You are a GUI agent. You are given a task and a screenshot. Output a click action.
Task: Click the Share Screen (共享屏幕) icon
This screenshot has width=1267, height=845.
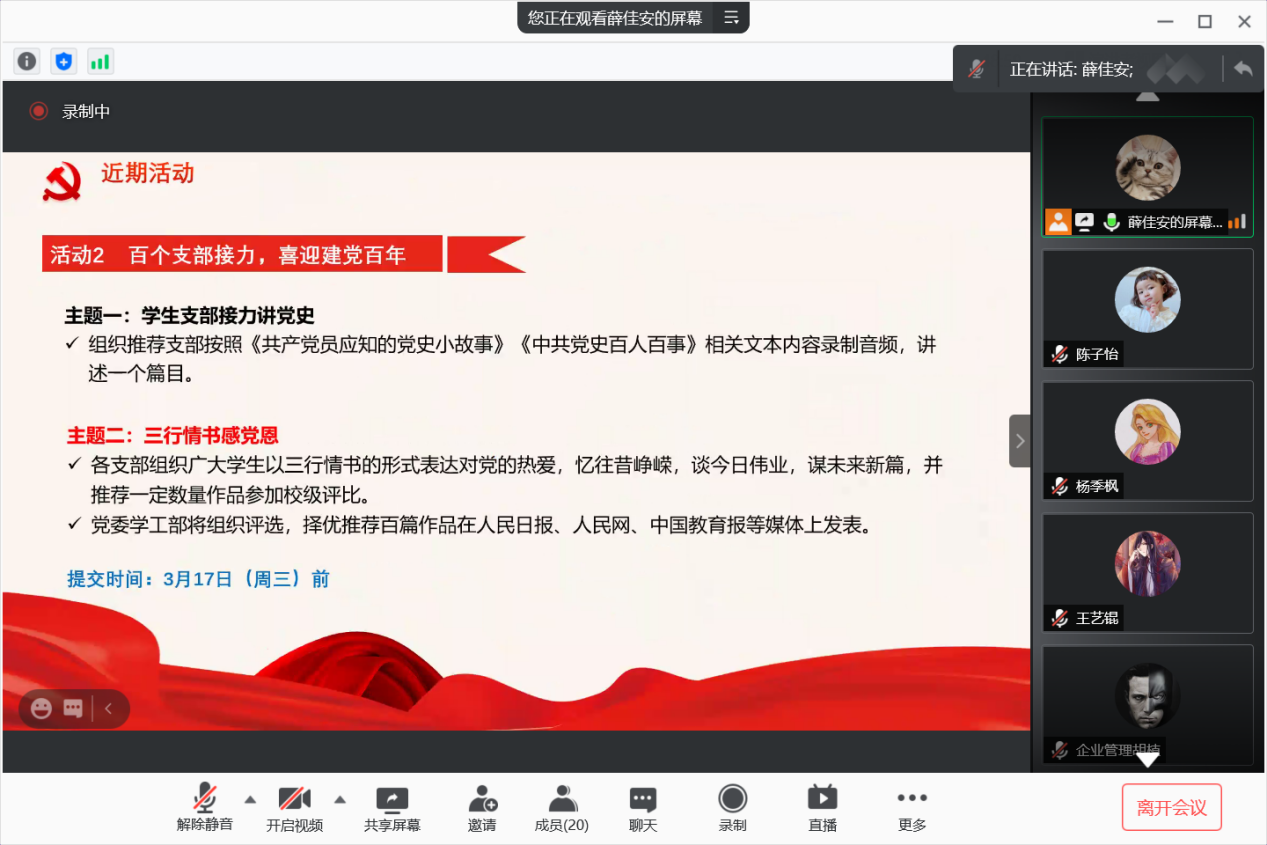392,808
